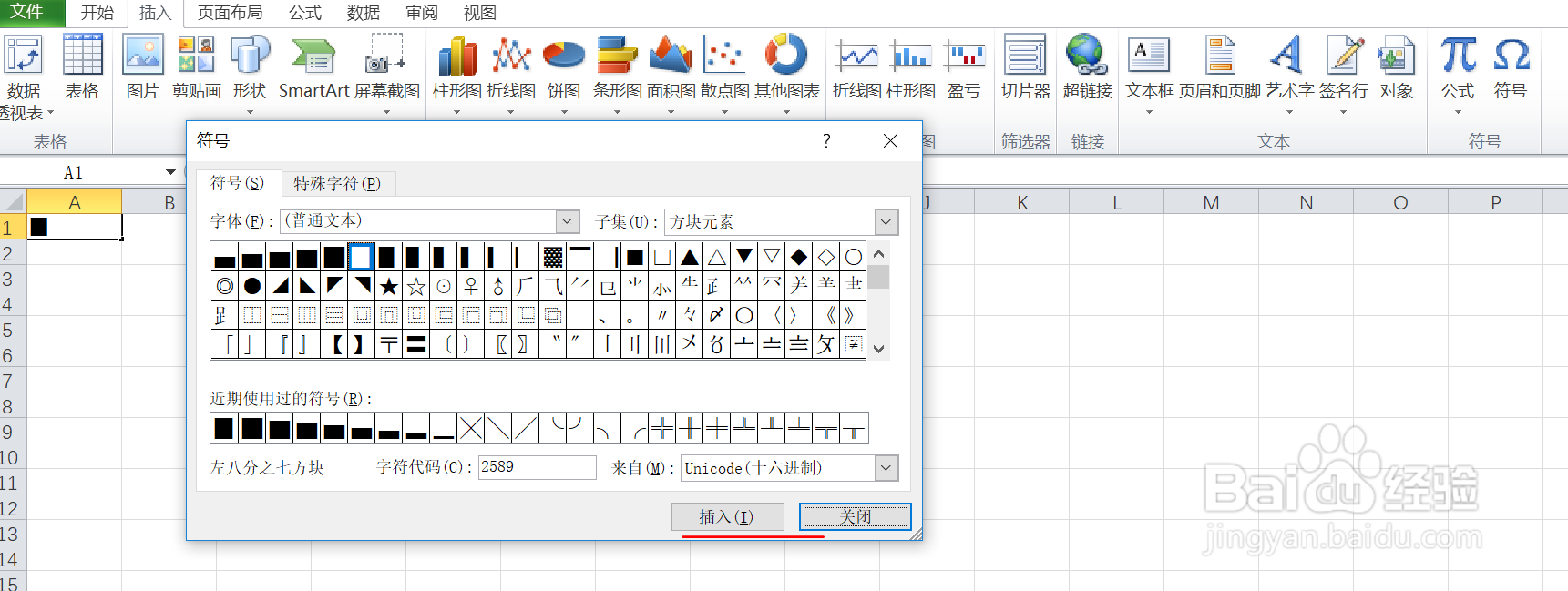Open the Shapes (形状) gallery
The image size is (1568, 591).
click(250, 75)
